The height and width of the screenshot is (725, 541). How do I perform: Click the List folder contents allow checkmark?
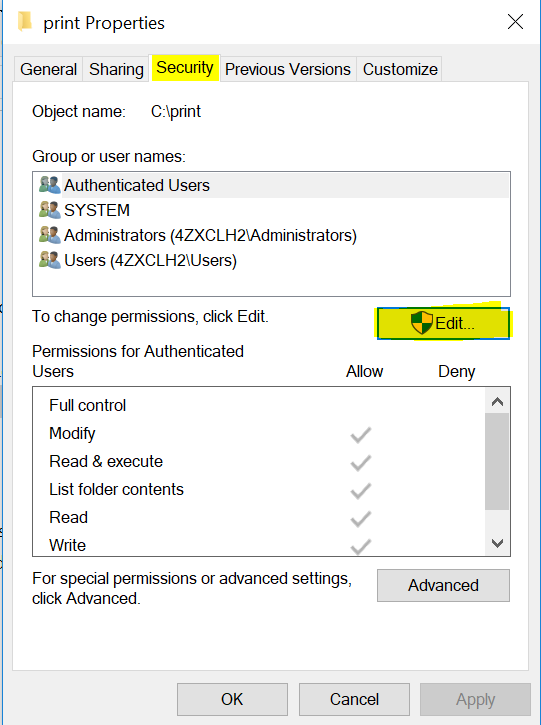tap(361, 491)
